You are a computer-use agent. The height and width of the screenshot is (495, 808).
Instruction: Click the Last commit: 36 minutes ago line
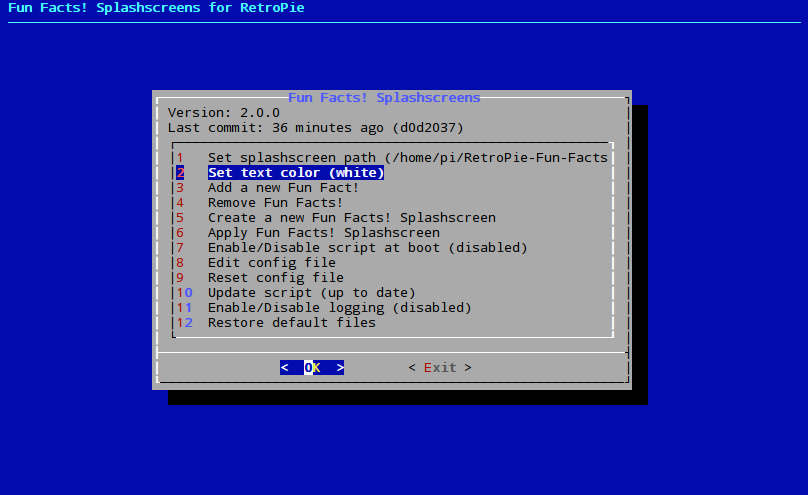click(x=315, y=127)
